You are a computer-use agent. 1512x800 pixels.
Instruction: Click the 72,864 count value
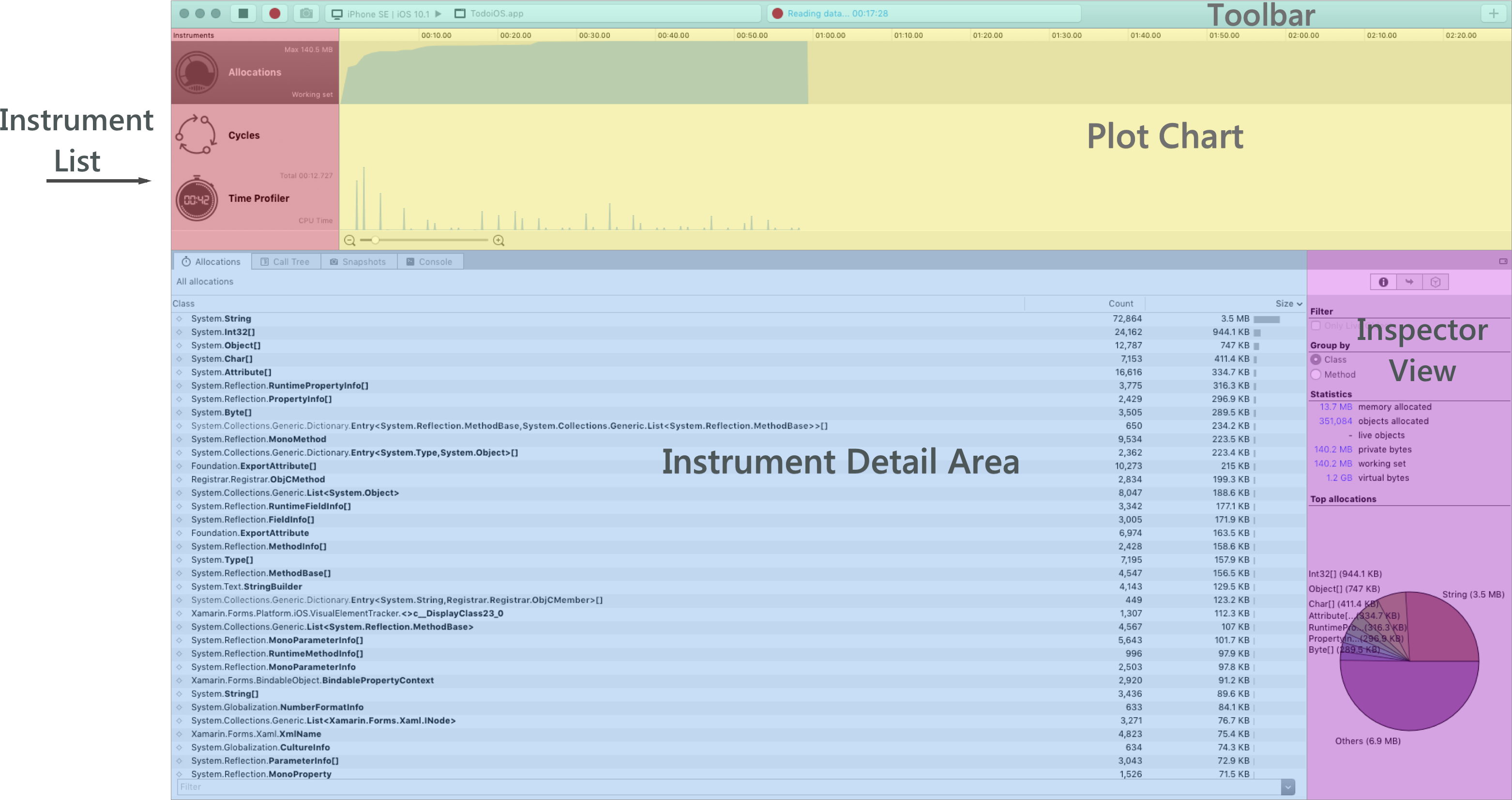click(x=1127, y=318)
